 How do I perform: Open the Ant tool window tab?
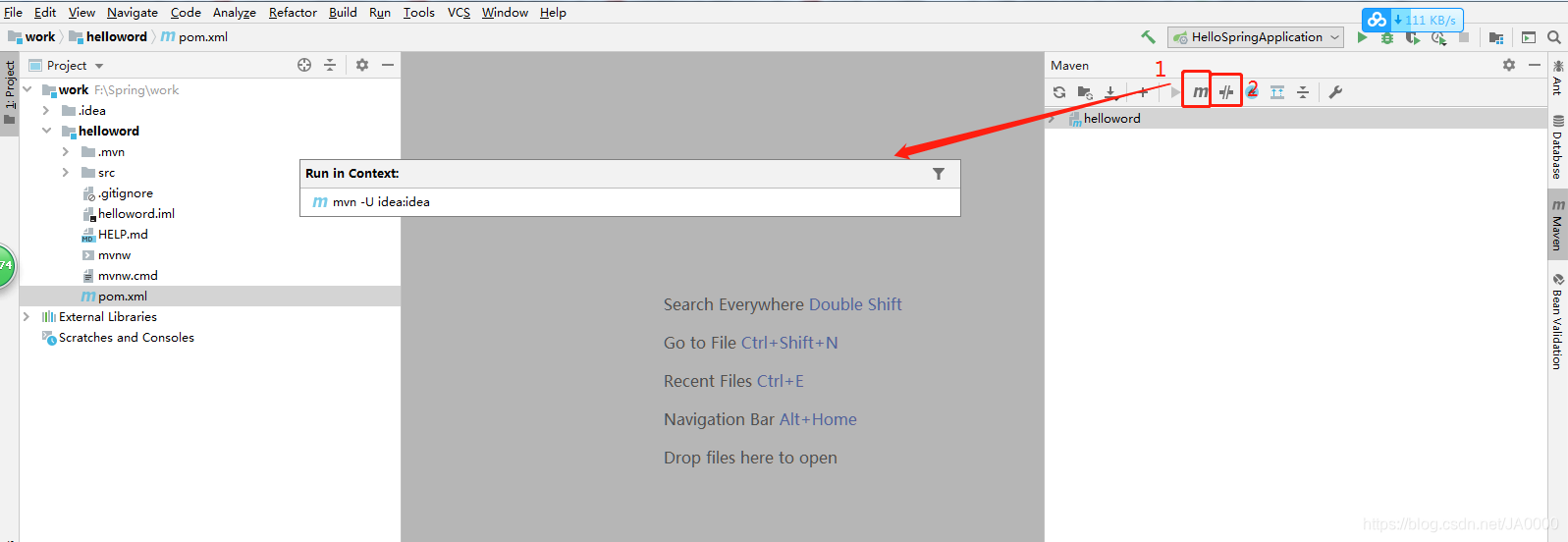1557,78
